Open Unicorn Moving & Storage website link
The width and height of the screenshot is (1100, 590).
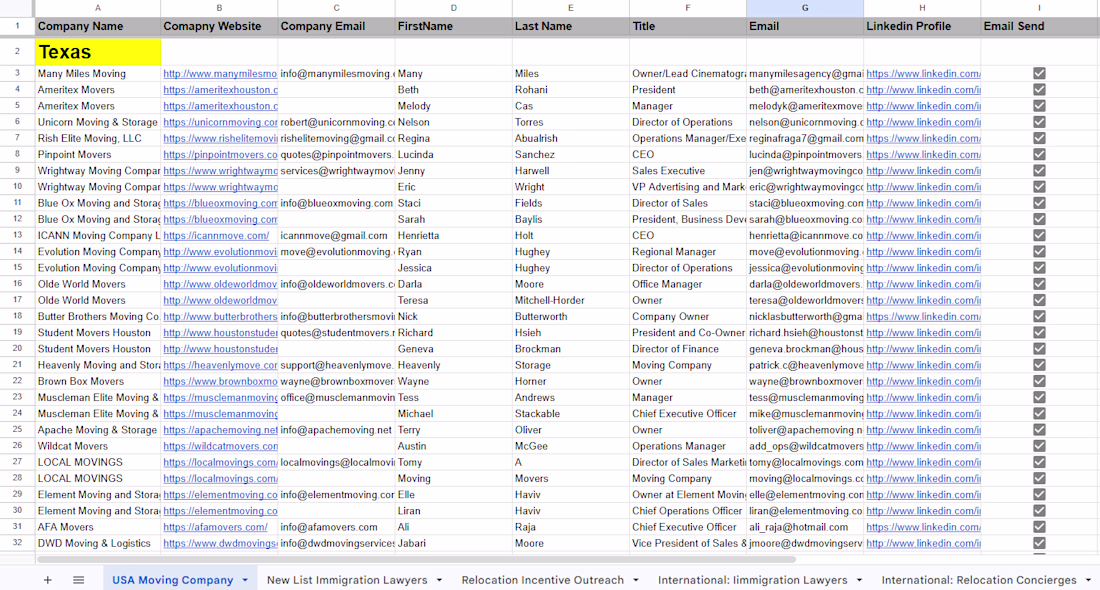[220, 122]
